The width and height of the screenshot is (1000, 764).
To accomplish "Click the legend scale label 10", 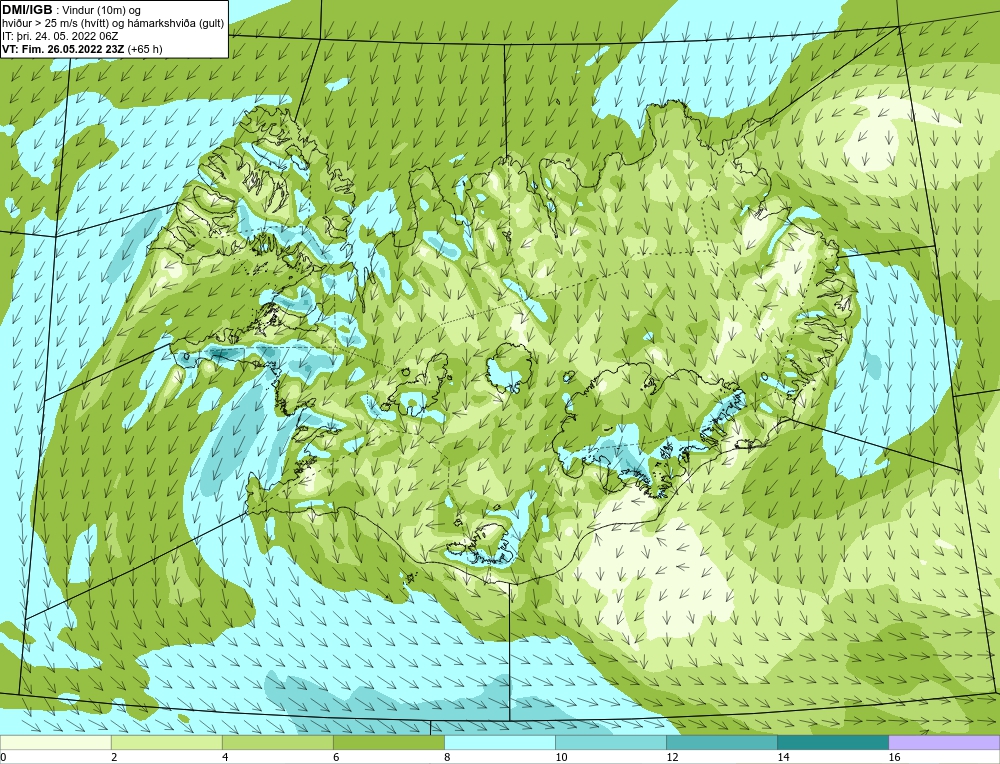I will (561, 757).
